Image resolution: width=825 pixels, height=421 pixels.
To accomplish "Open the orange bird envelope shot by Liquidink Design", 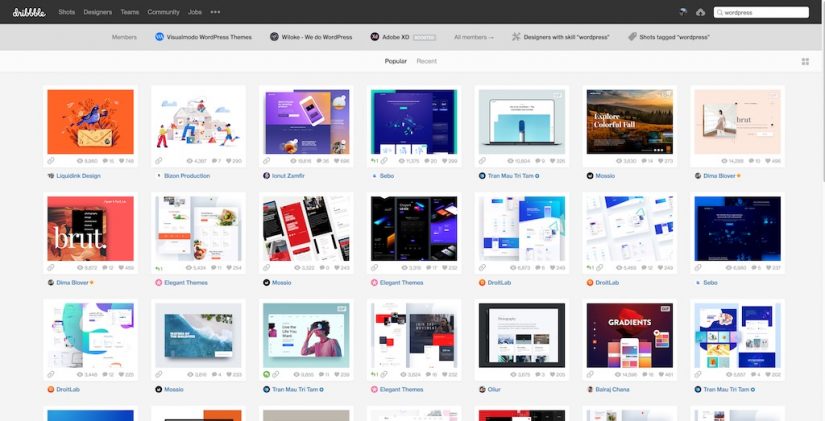I will 90,122.
